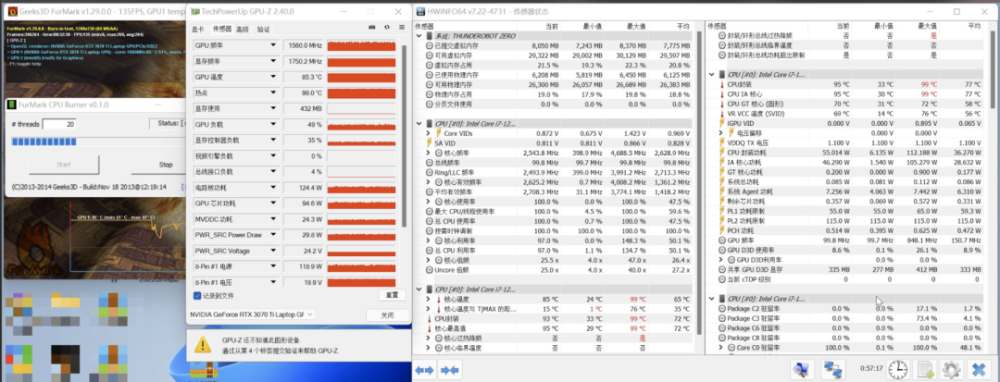The width and height of the screenshot is (1000, 382).
Task: Open 热点 sensor dropdown arrow
Action: tap(274, 92)
